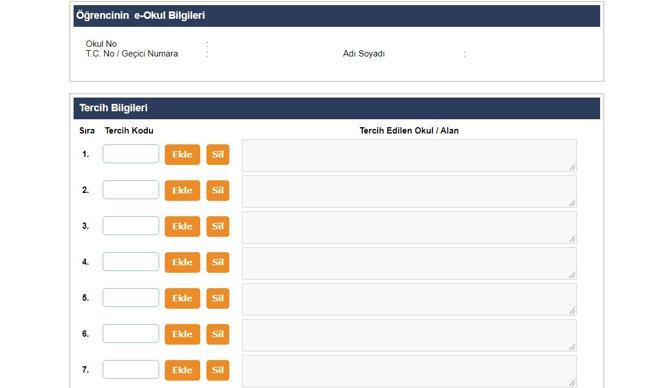
Task: Select the Tercih Kodu input in row 2
Action: click(x=130, y=190)
